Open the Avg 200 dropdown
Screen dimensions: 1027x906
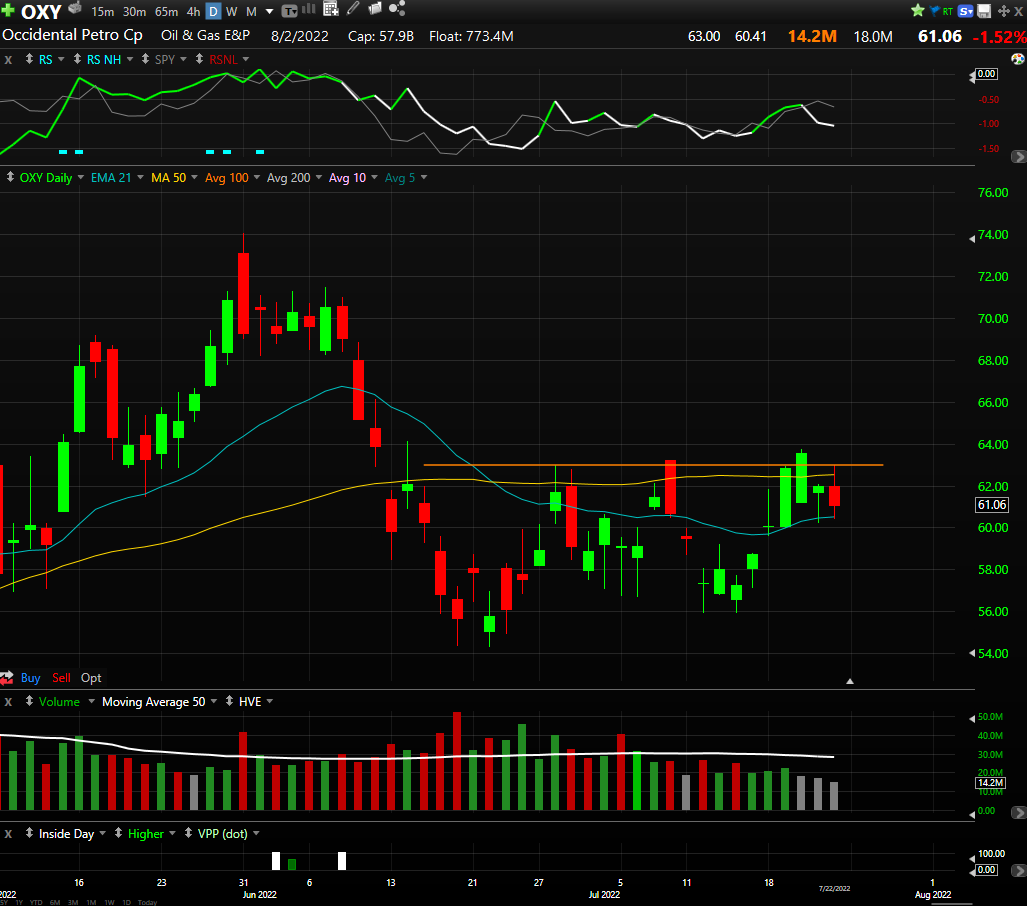(x=319, y=178)
